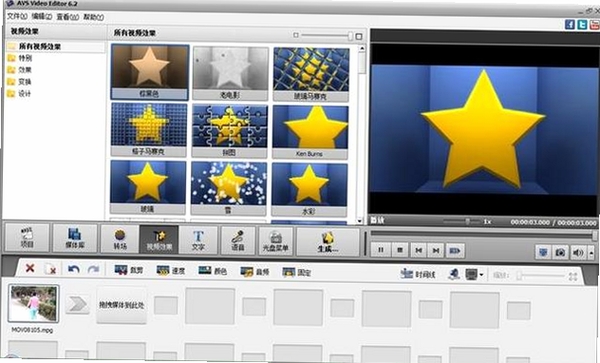Select the MOV08105.mpg storyboard clip

(34, 303)
